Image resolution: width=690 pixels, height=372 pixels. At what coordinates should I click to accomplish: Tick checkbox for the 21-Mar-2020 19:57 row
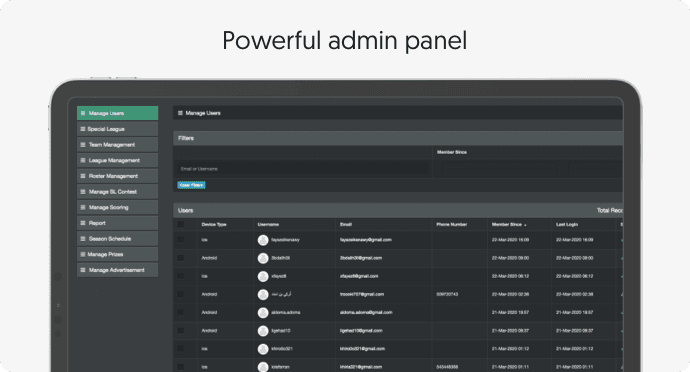pyautogui.click(x=180, y=312)
